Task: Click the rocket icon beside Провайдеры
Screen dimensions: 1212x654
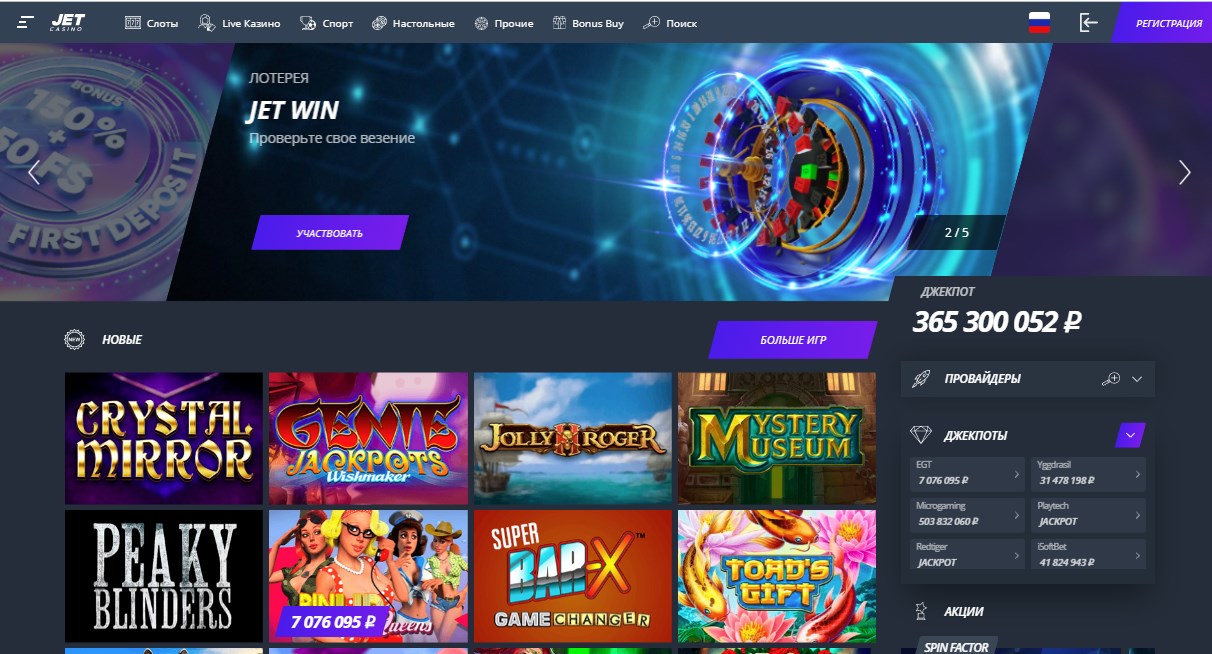Action: 922,379
